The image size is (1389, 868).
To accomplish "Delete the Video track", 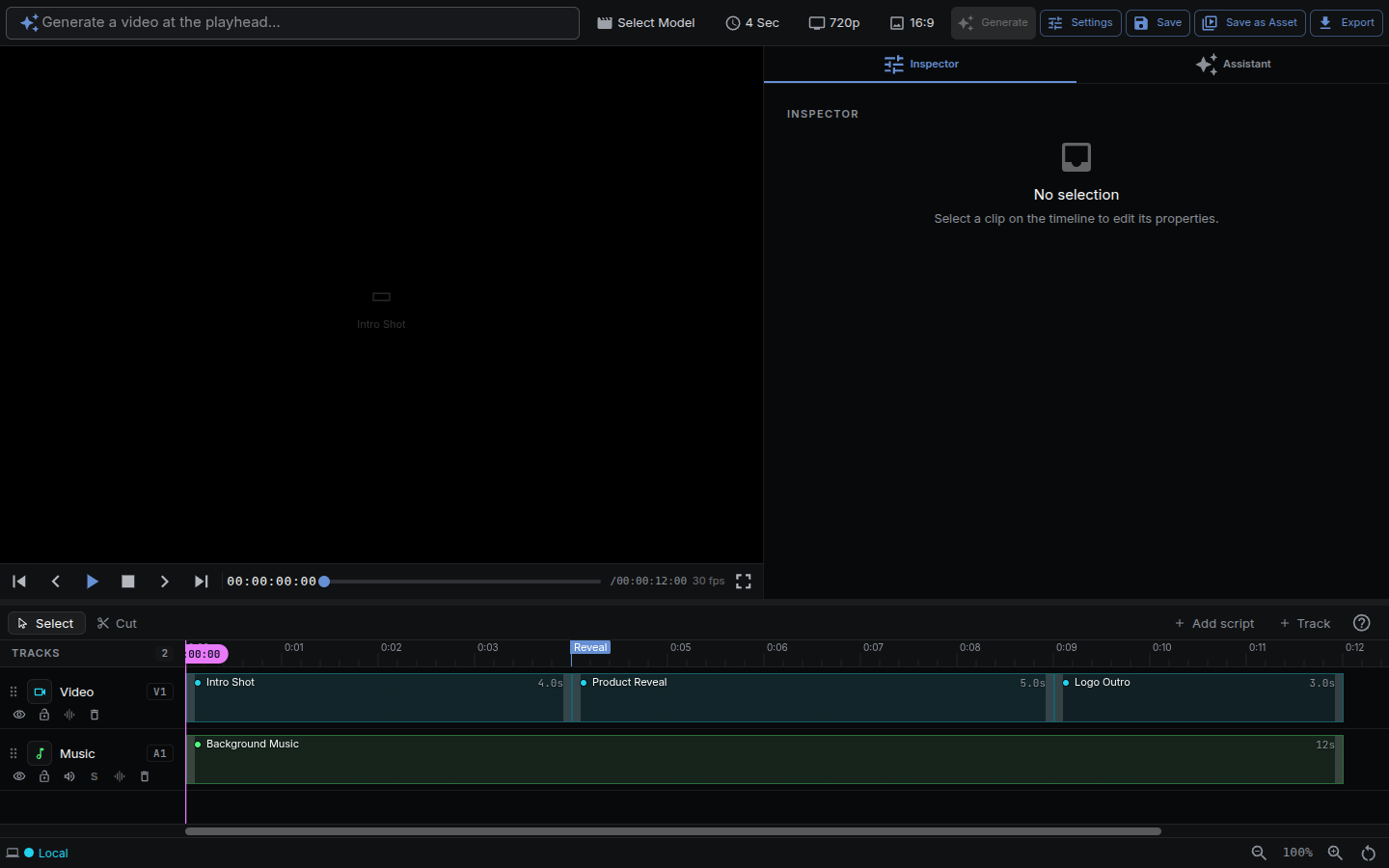I will (x=95, y=715).
